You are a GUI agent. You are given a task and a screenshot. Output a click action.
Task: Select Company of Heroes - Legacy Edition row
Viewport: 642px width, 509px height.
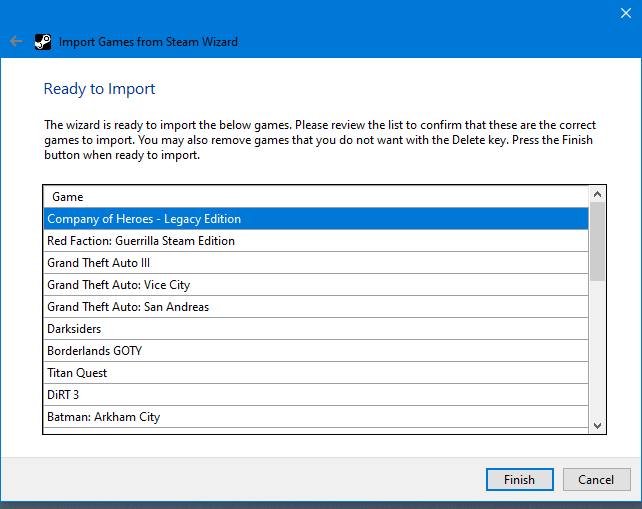point(316,219)
